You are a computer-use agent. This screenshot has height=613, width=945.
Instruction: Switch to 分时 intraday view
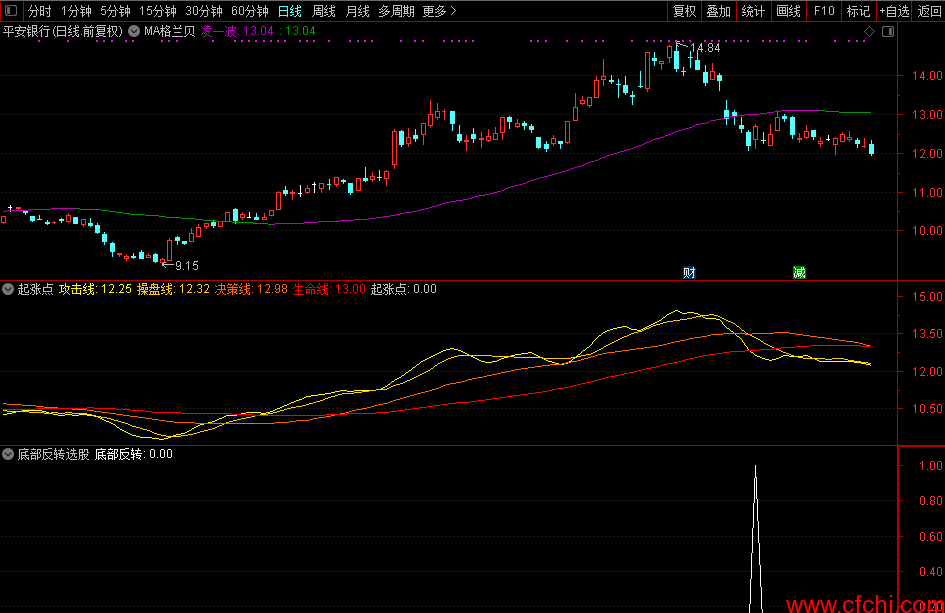click(40, 11)
